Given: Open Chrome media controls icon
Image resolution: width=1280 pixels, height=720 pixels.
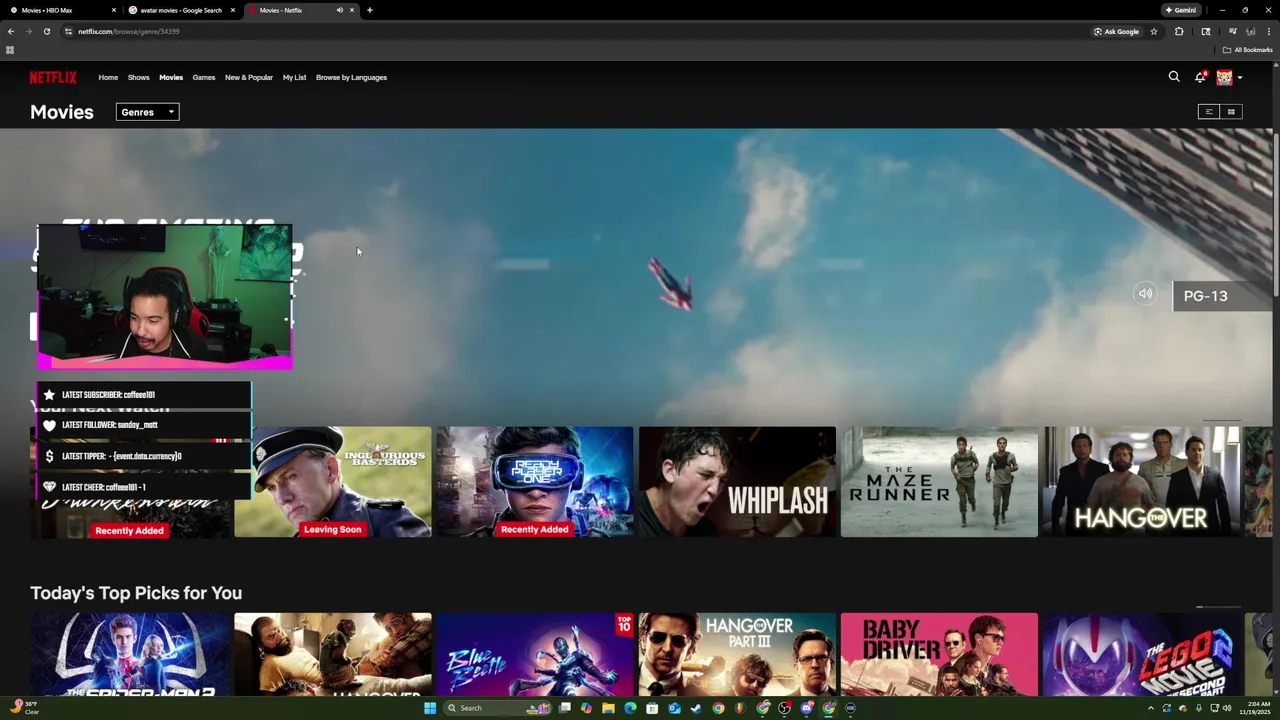Looking at the screenshot, I should [x=1232, y=31].
